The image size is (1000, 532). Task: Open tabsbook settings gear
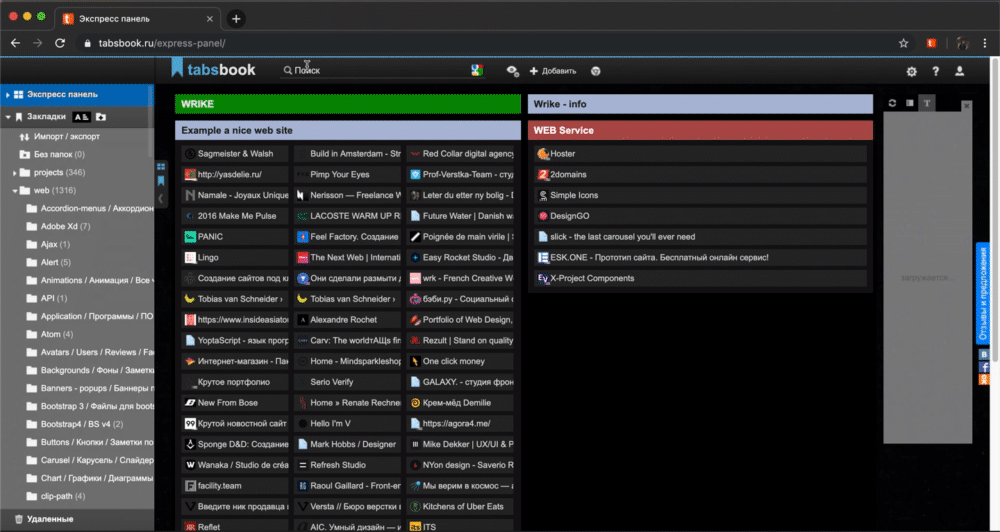coord(911,71)
